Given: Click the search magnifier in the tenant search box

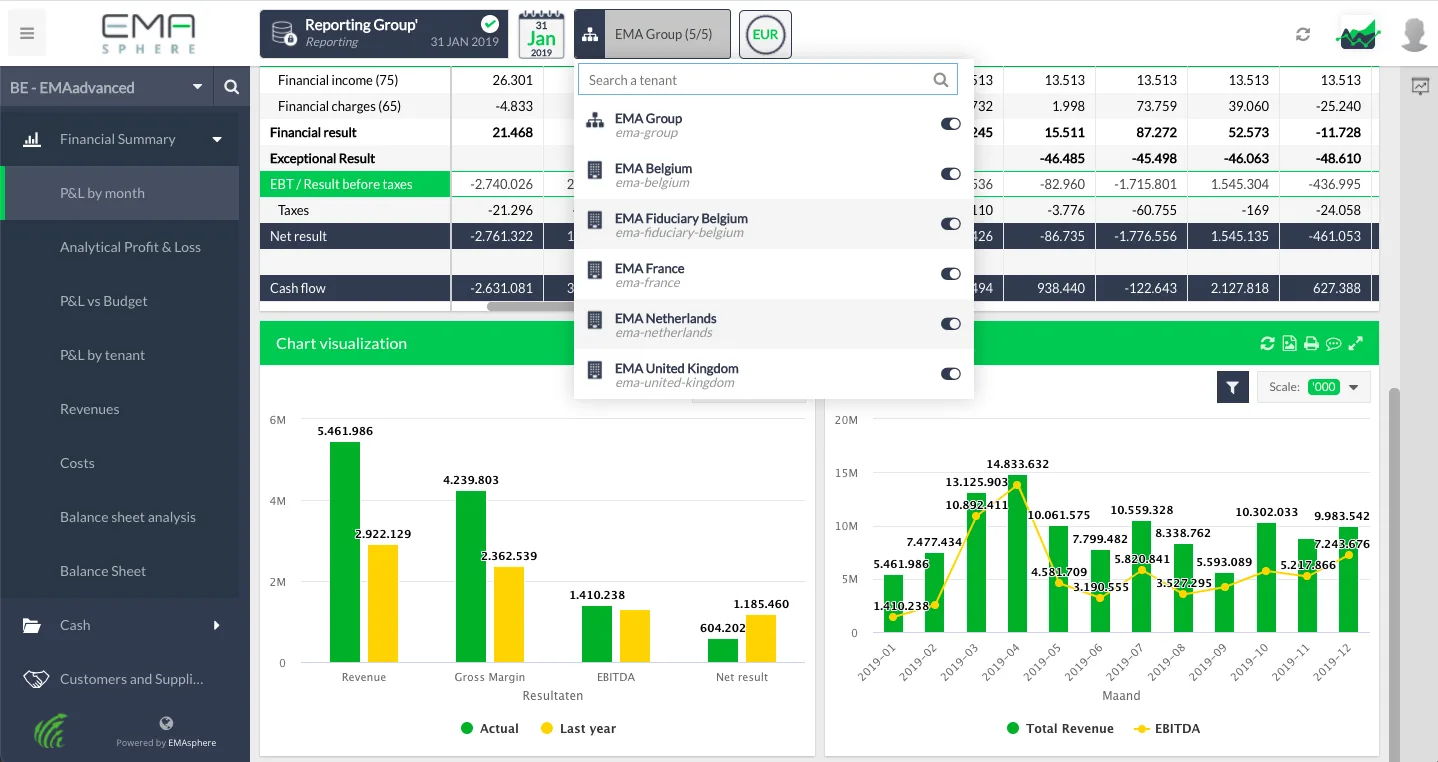Looking at the screenshot, I should [x=941, y=80].
